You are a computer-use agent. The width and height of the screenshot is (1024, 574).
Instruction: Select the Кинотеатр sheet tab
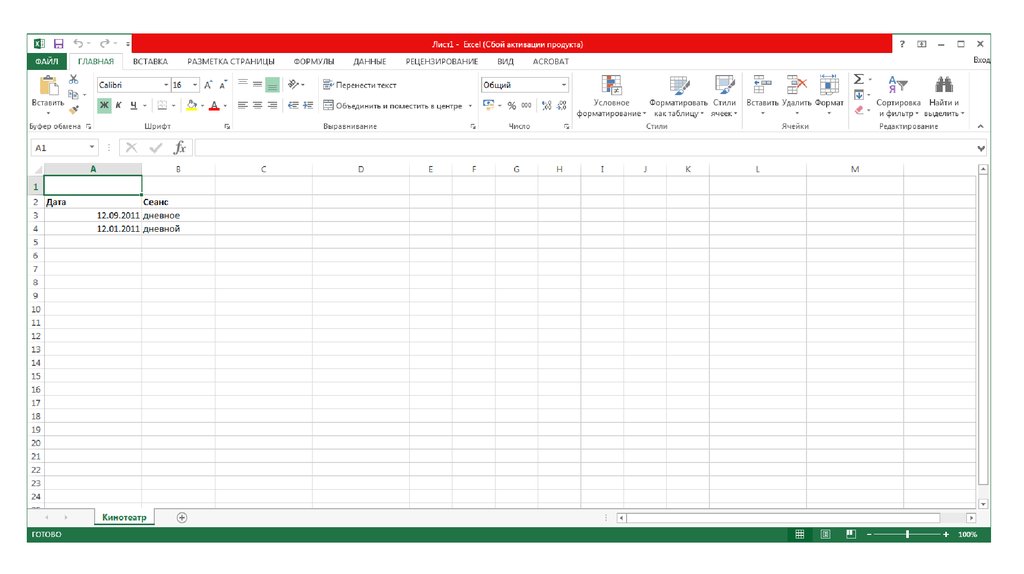tap(124, 517)
